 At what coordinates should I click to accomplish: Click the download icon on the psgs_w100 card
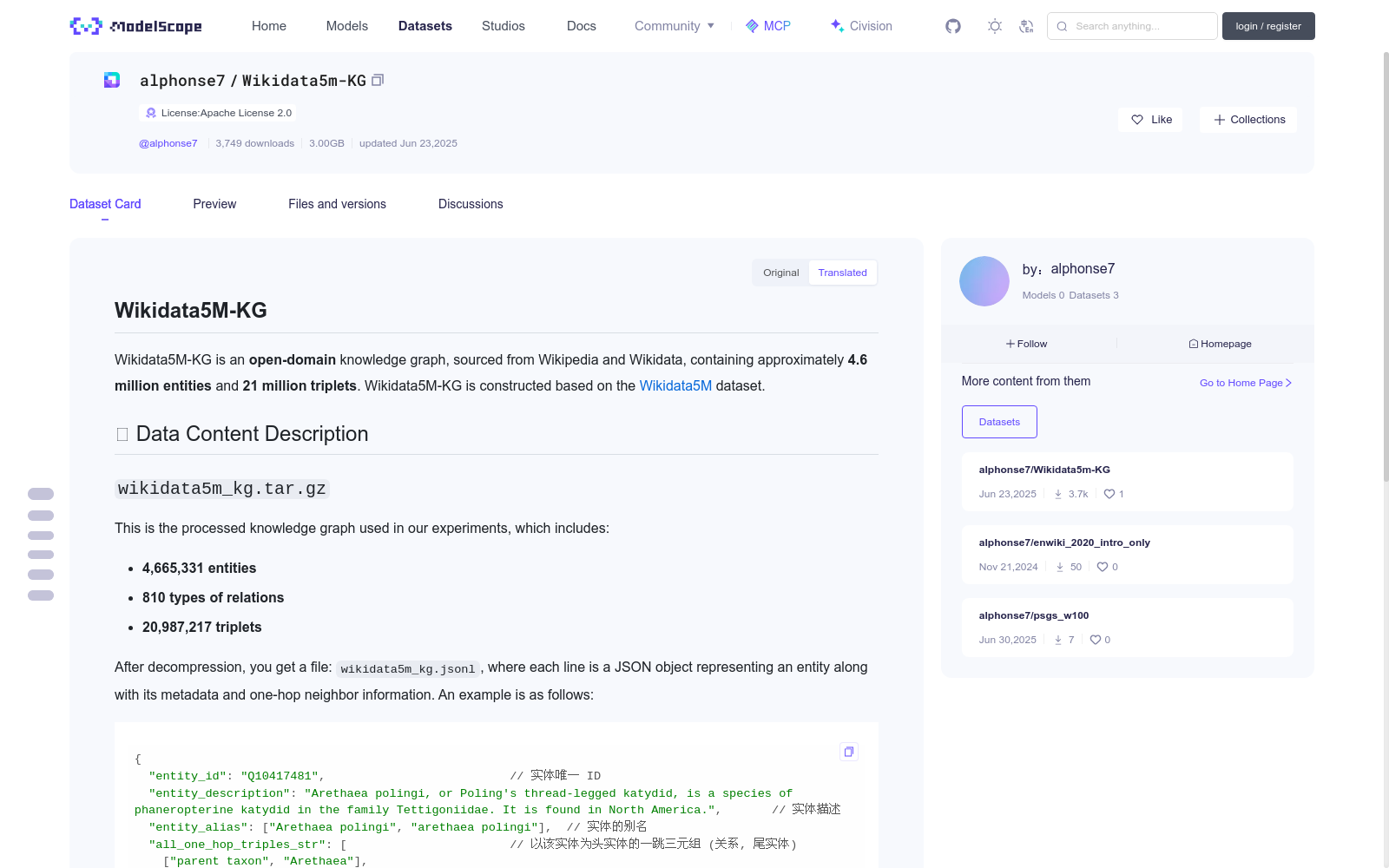coord(1058,640)
